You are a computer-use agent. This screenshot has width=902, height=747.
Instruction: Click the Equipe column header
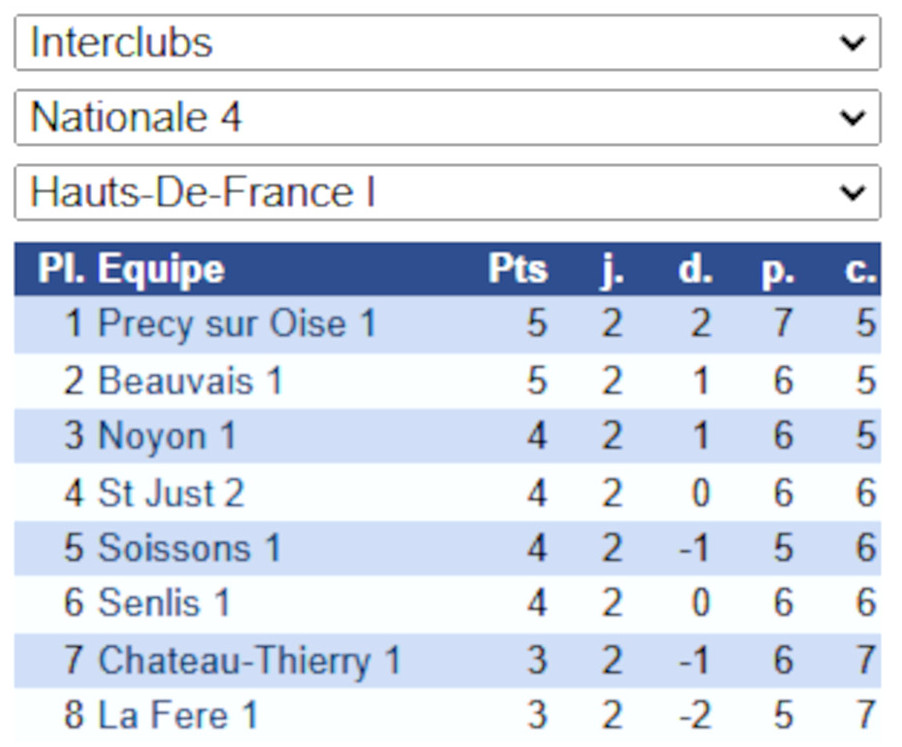pyautogui.click(x=161, y=269)
